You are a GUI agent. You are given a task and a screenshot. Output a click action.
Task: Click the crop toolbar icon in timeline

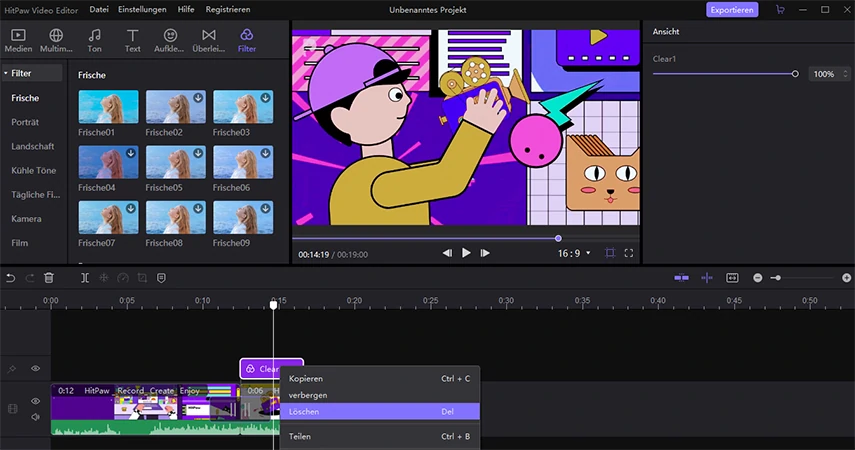tap(142, 278)
